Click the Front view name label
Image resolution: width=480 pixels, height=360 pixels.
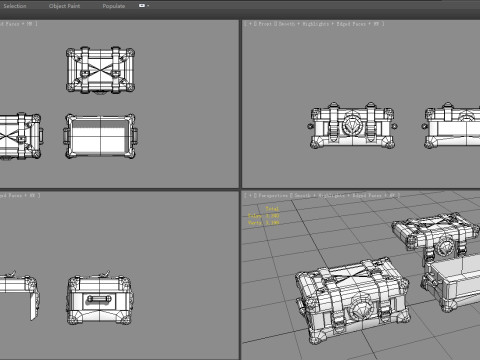(x=265, y=24)
